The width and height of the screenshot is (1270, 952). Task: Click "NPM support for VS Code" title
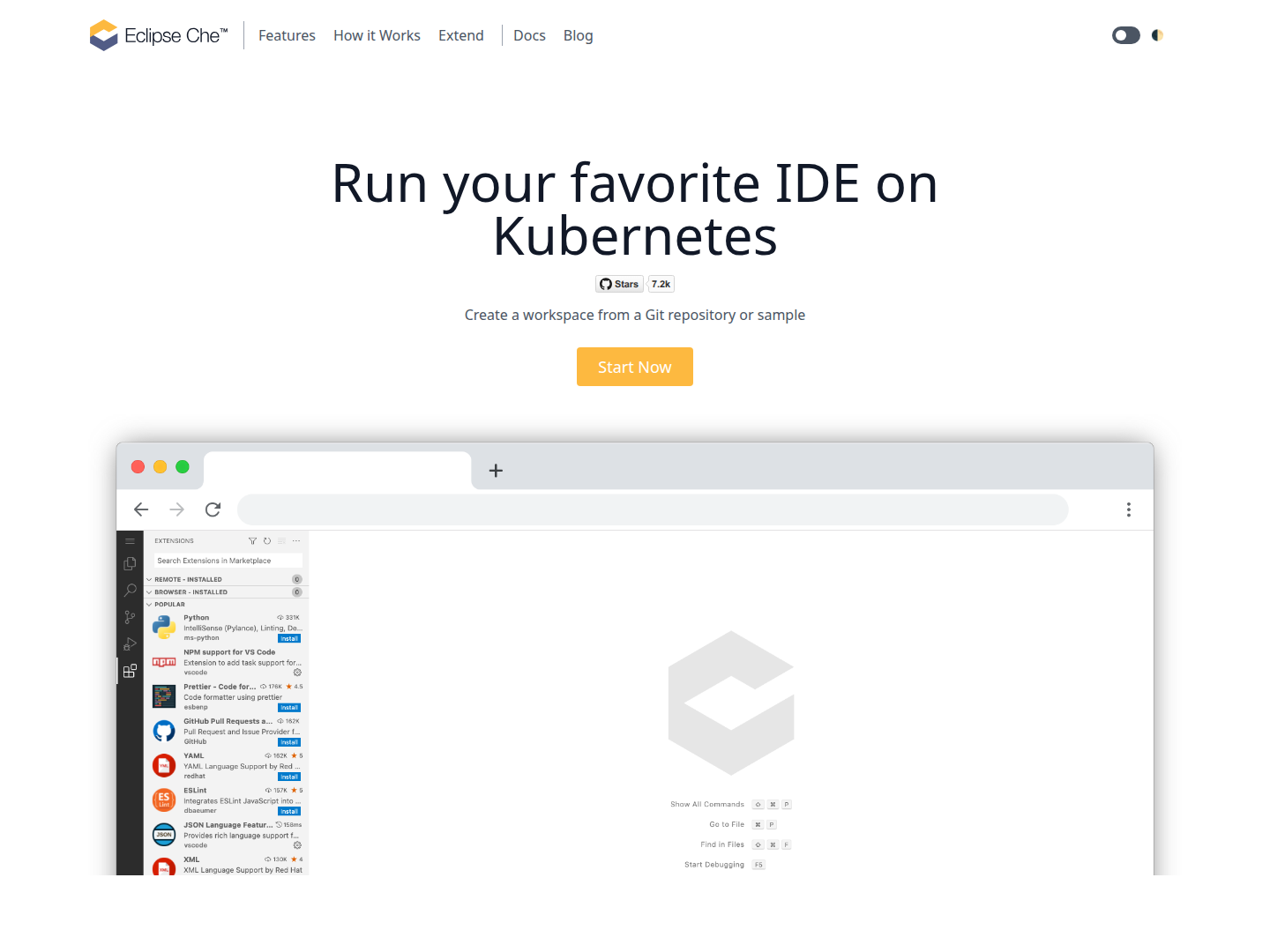tap(229, 652)
